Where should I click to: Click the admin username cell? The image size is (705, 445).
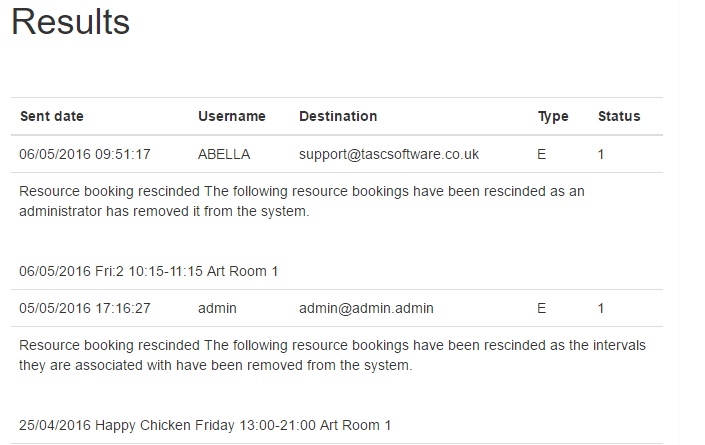click(x=217, y=308)
